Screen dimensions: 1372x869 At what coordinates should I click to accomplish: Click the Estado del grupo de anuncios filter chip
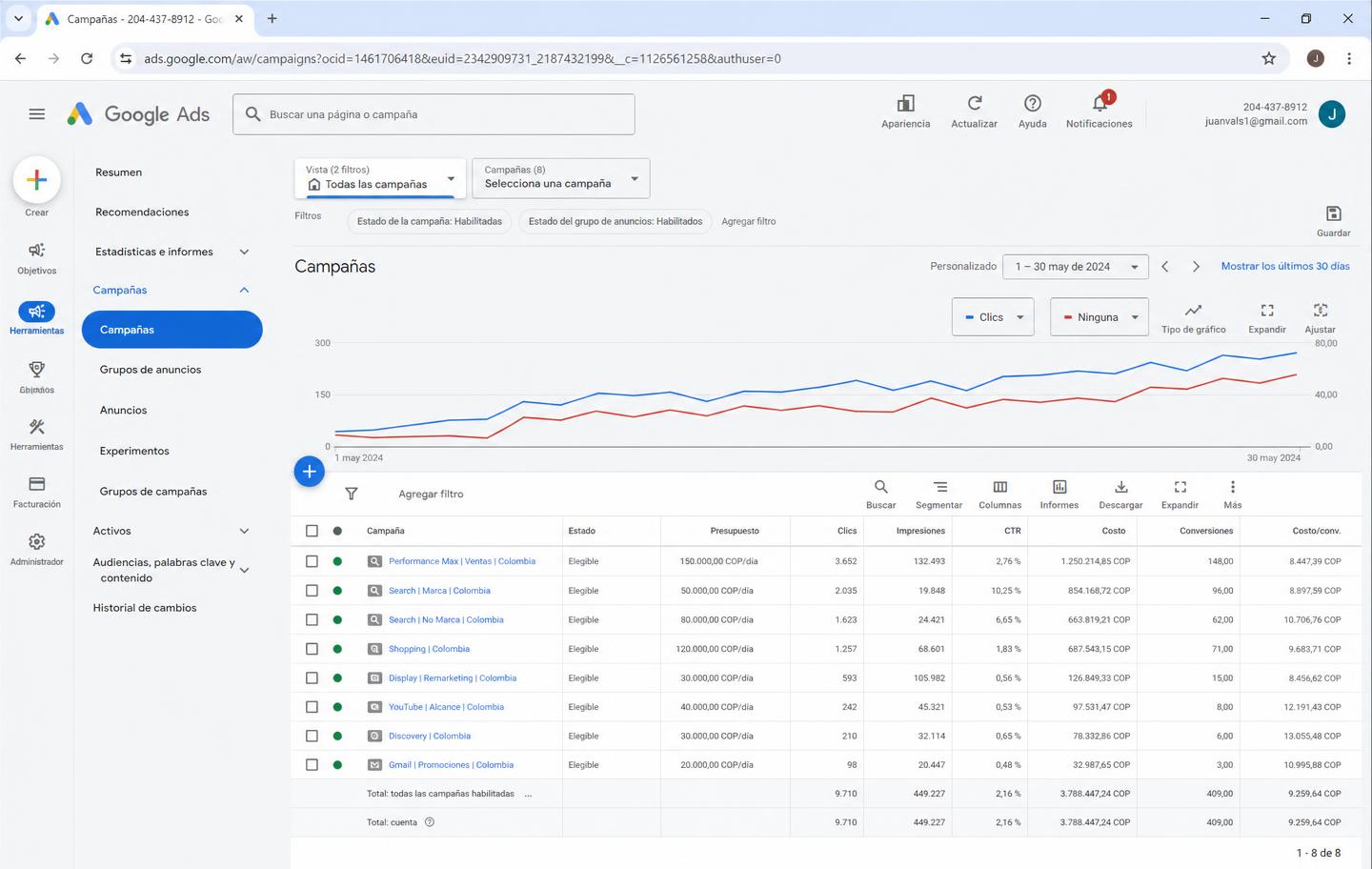tap(615, 221)
